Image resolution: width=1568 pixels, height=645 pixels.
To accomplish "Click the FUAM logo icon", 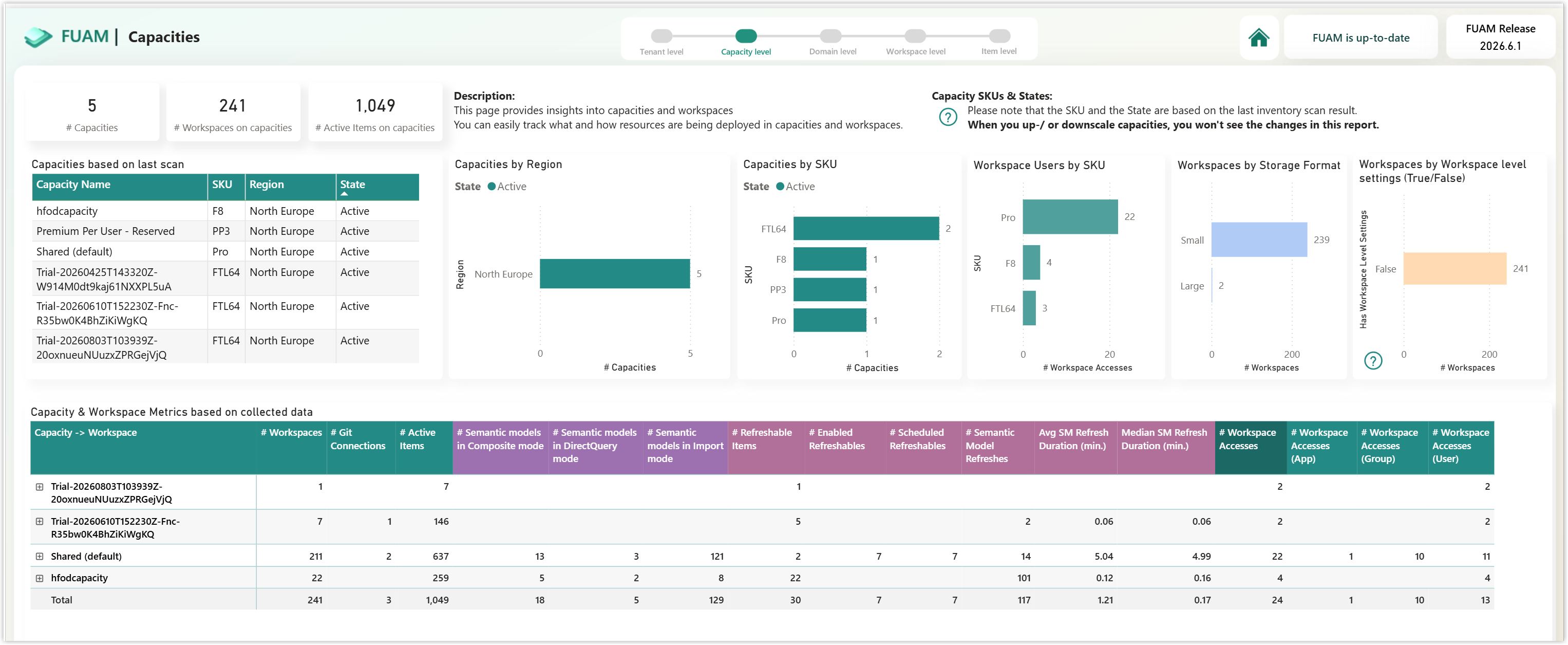I will coord(39,37).
